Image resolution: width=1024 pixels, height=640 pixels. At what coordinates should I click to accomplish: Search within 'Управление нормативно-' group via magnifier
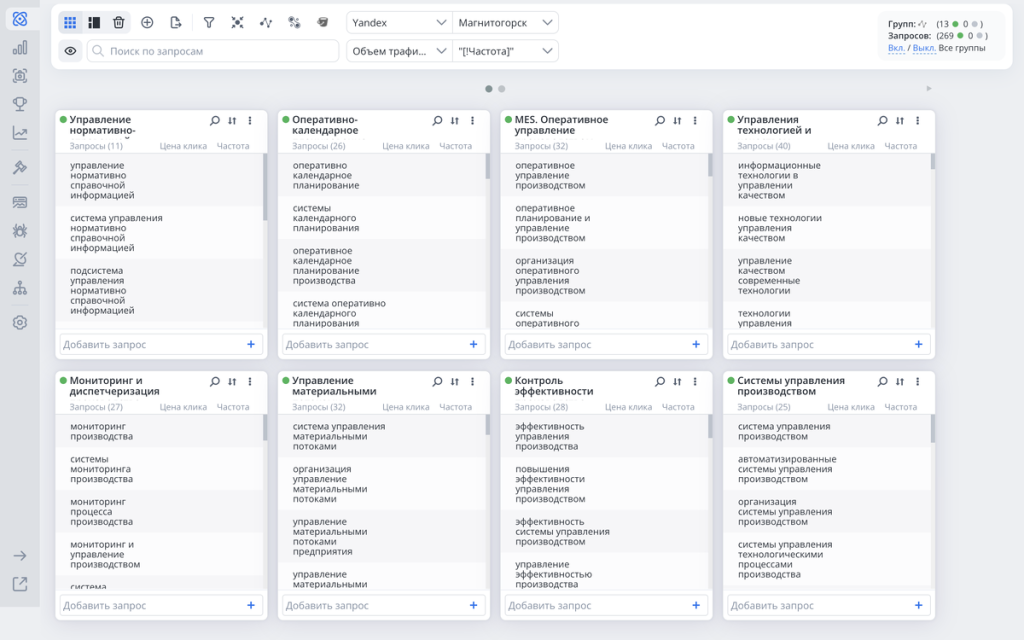[215, 121]
